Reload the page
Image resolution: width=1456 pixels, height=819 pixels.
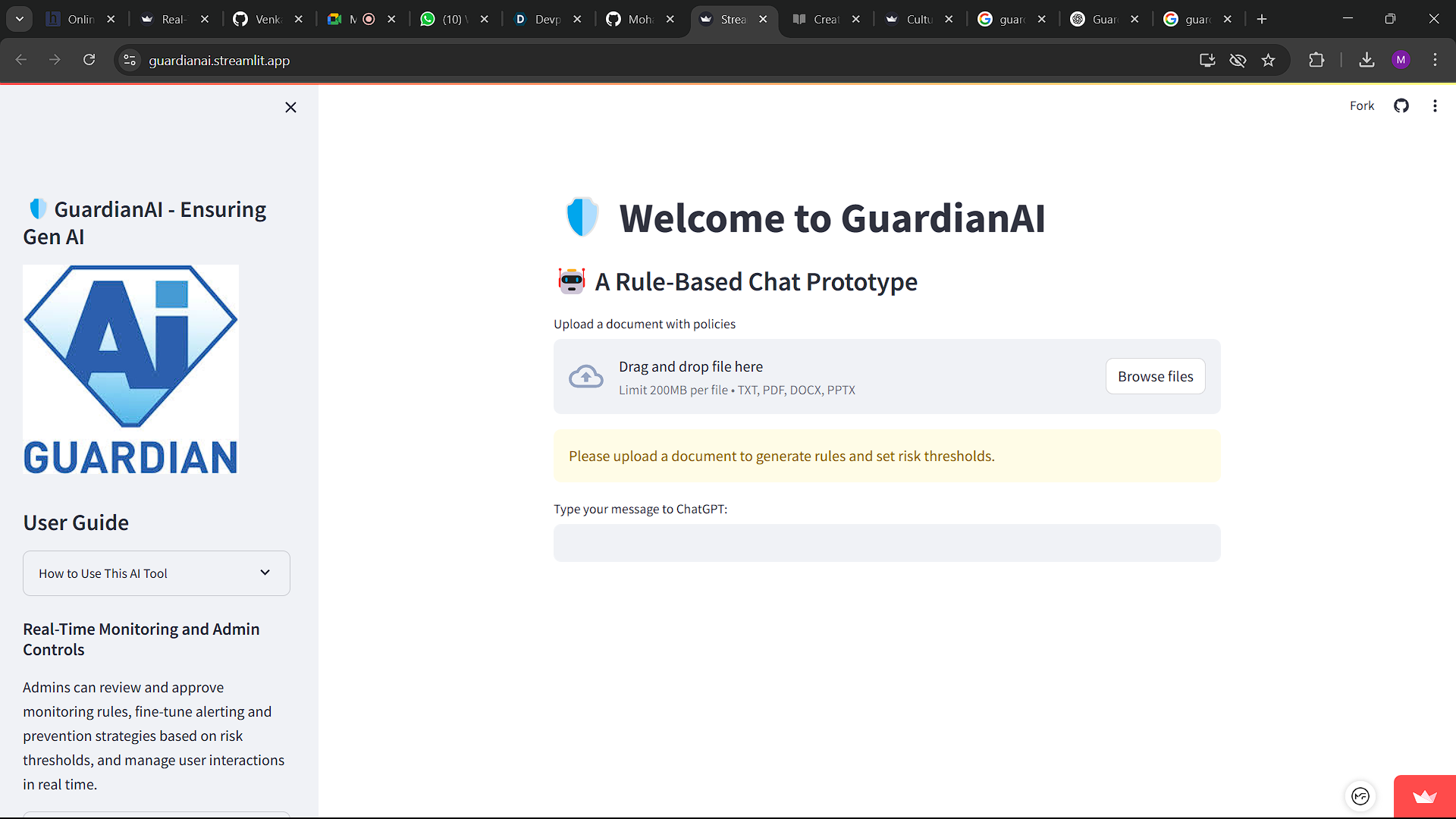(x=89, y=61)
